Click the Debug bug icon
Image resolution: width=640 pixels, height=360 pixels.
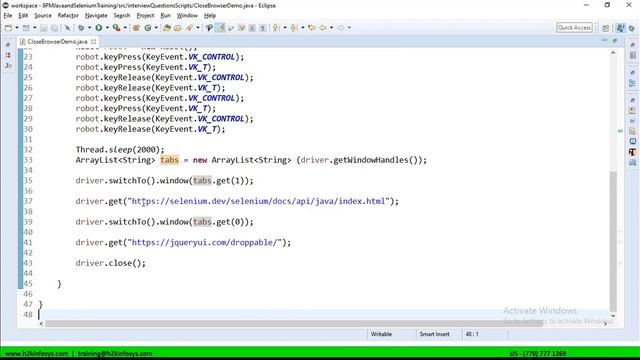81,28
